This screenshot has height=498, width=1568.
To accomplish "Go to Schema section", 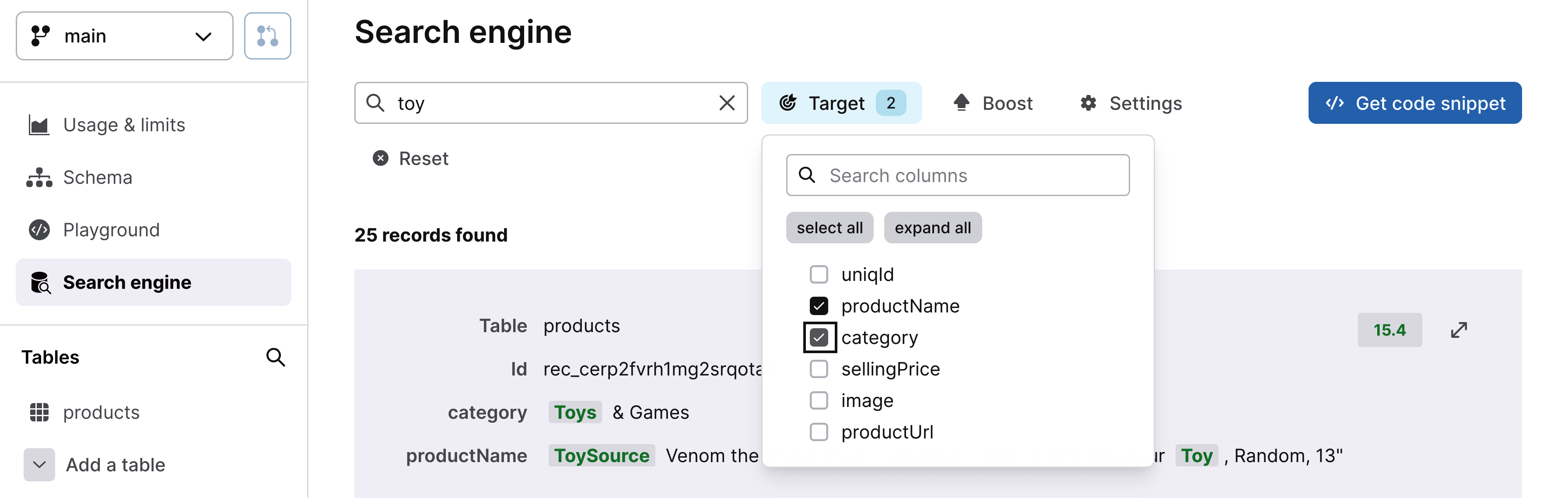I will 98,177.
